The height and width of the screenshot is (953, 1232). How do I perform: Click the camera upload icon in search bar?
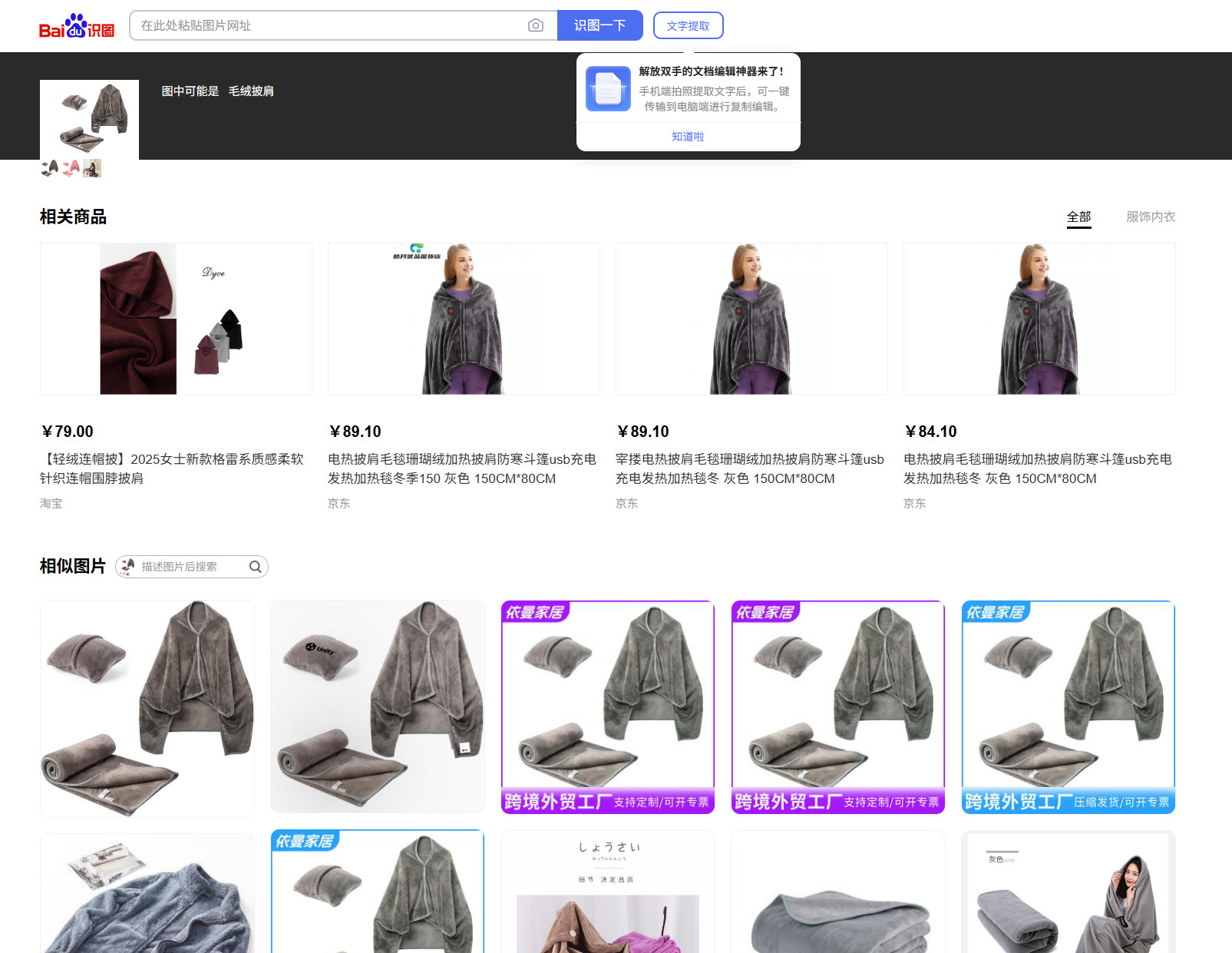pyautogui.click(x=535, y=25)
